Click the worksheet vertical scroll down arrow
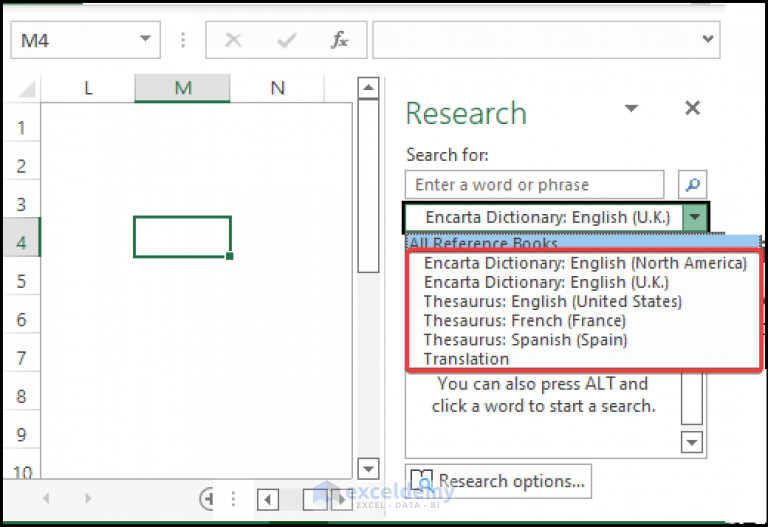The image size is (768, 527). [x=368, y=468]
